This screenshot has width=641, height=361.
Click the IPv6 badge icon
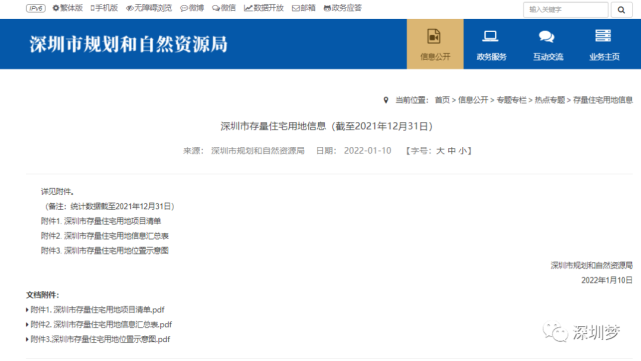click(36, 8)
